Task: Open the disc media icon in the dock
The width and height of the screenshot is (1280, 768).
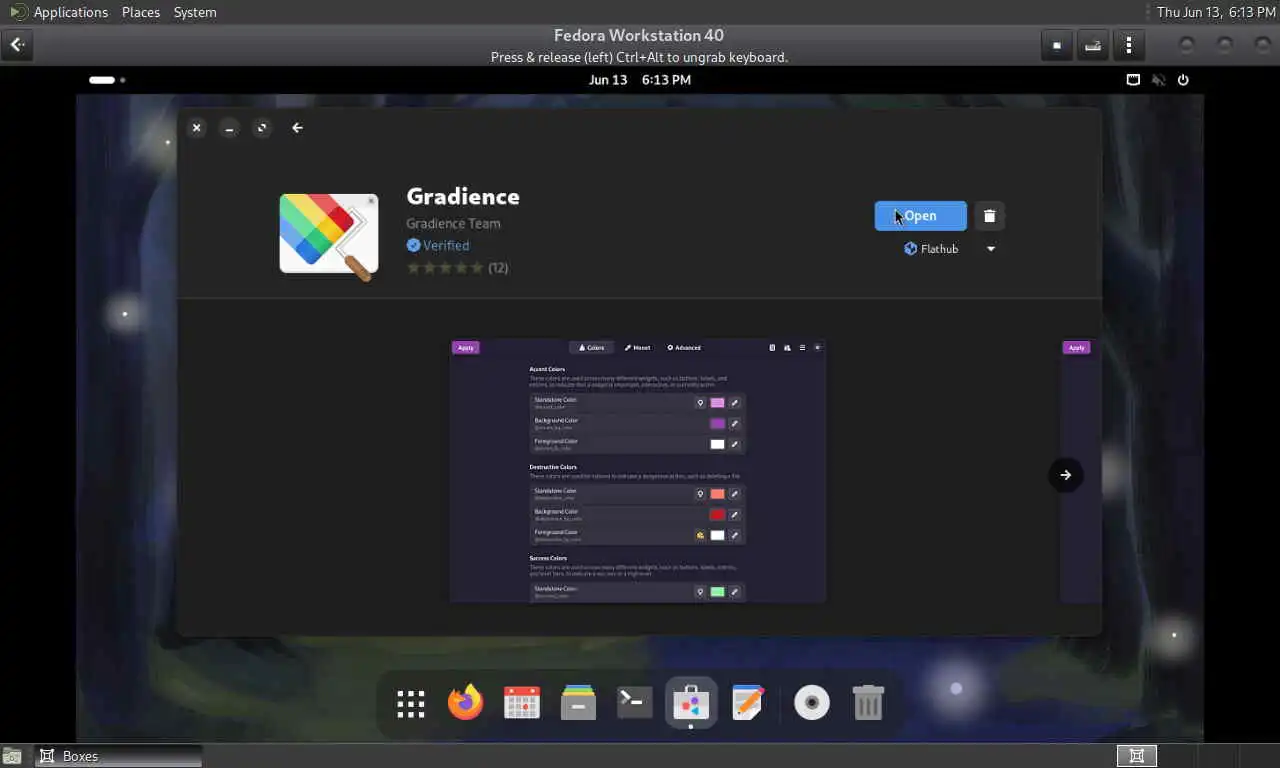Action: pos(812,703)
